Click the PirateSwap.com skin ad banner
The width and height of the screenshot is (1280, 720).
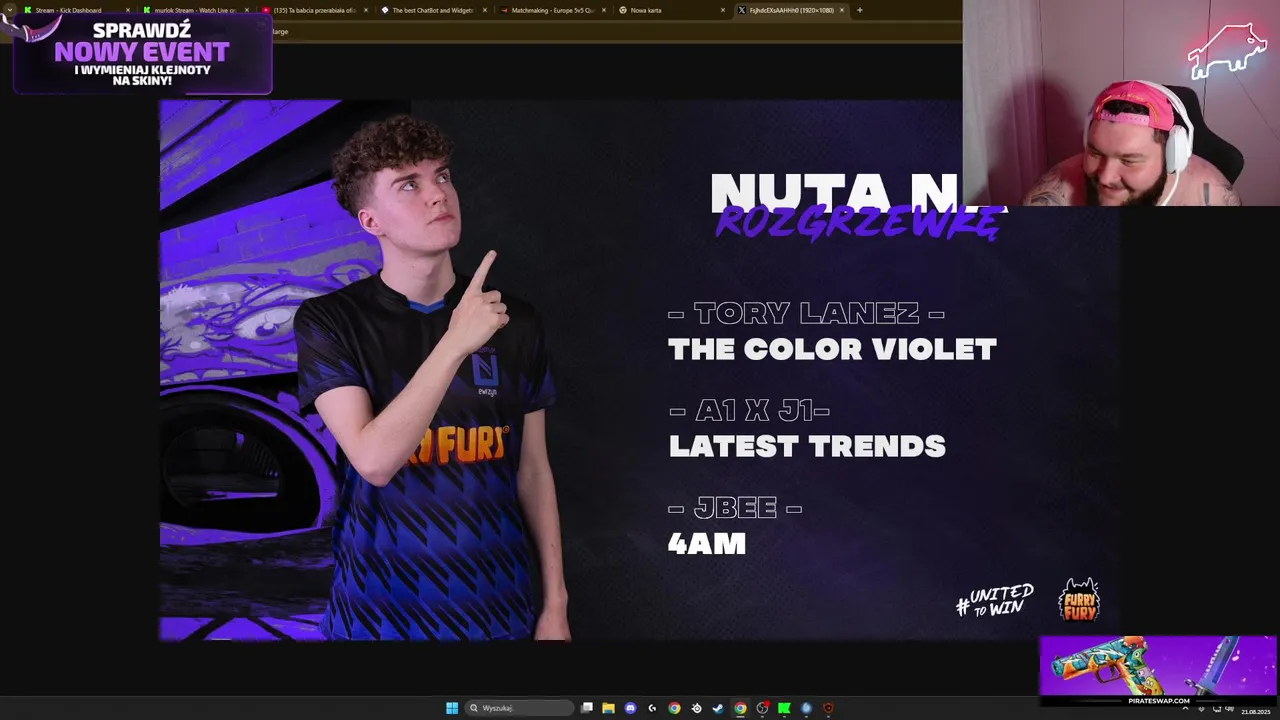[x=1158, y=671]
